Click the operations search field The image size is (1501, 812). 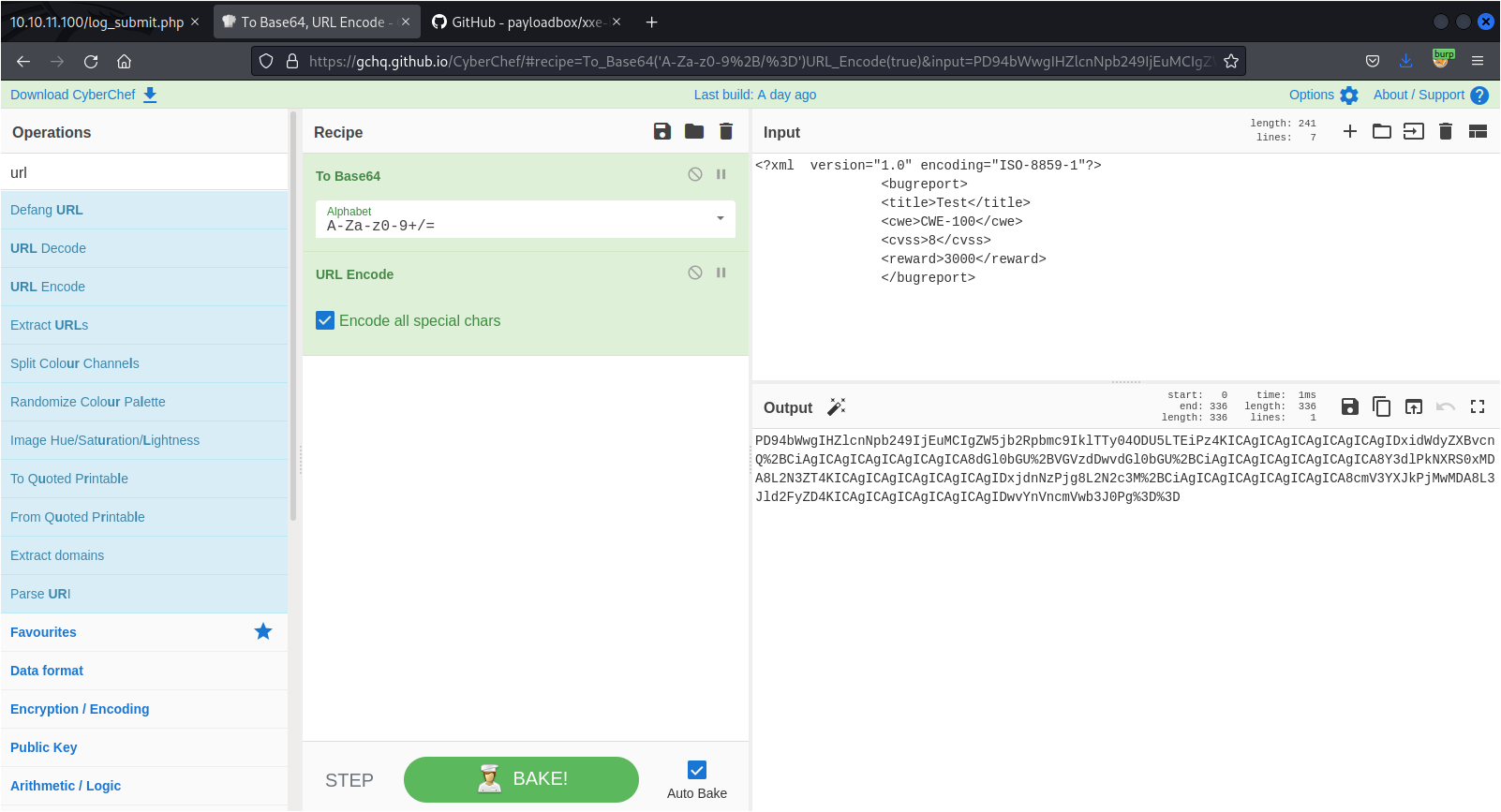144,172
